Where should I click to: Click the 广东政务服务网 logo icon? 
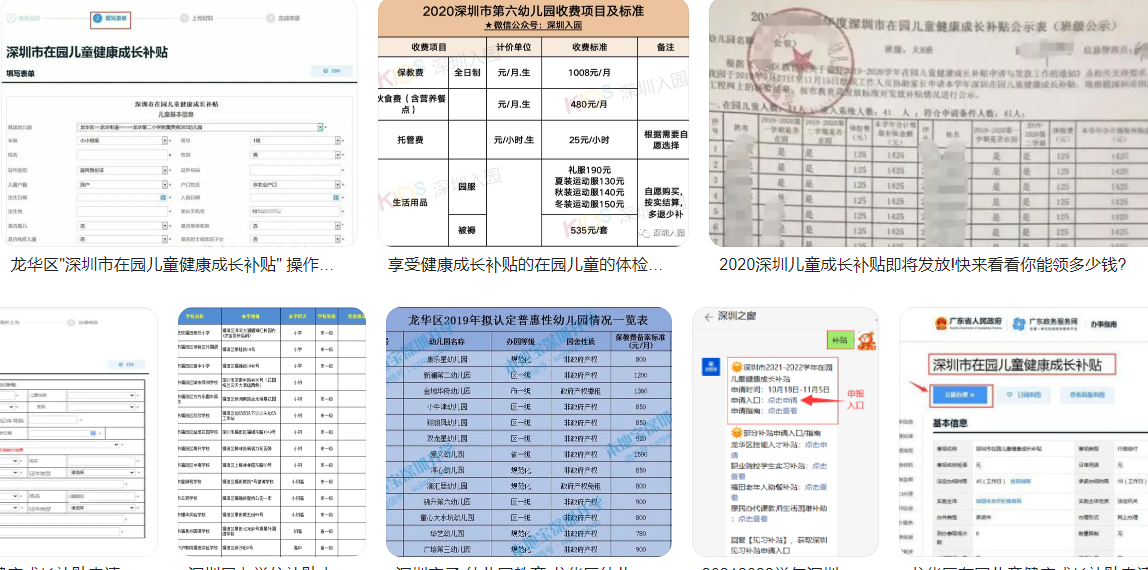(1018, 324)
